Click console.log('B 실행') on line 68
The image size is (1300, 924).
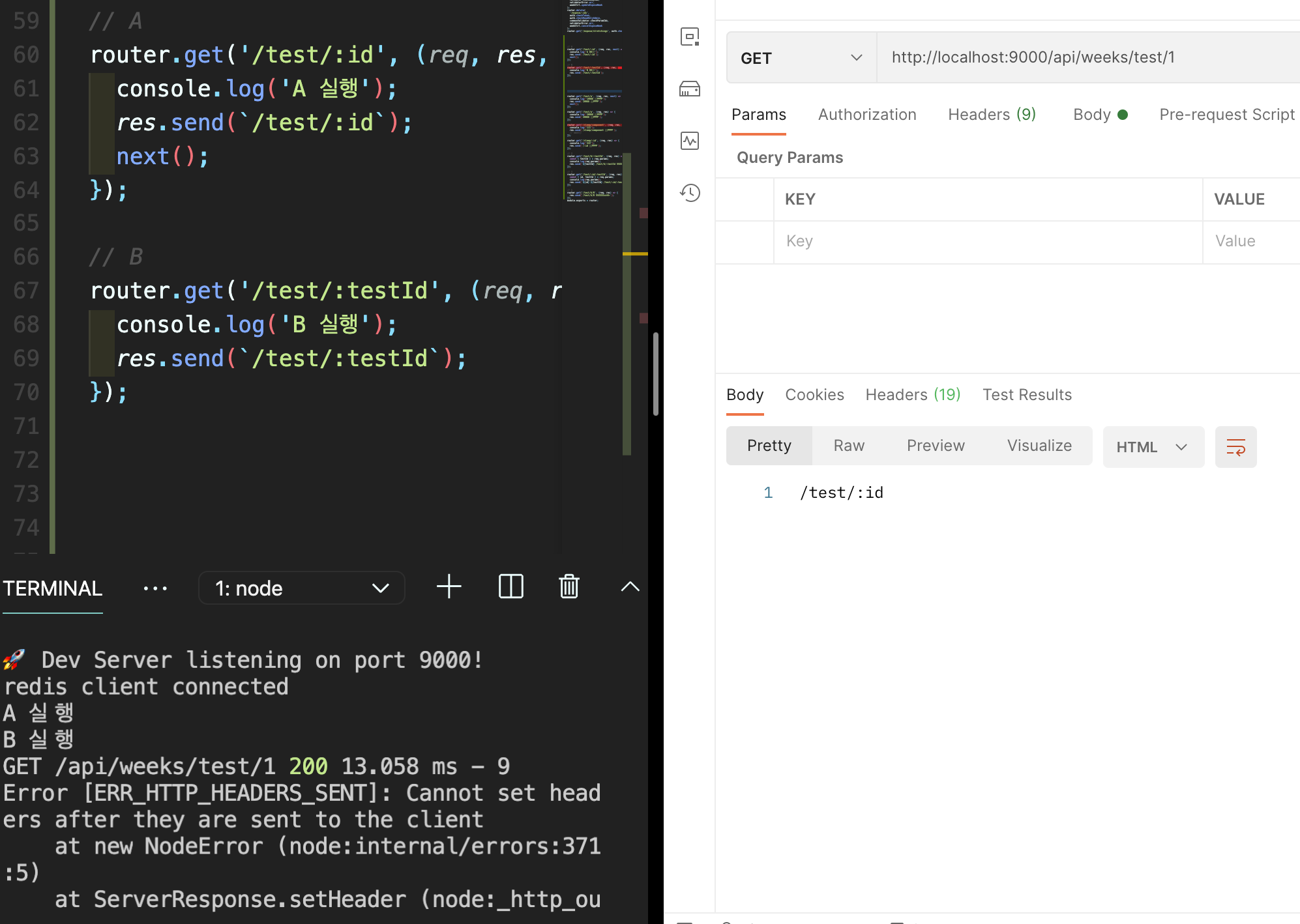pyautogui.click(x=256, y=325)
